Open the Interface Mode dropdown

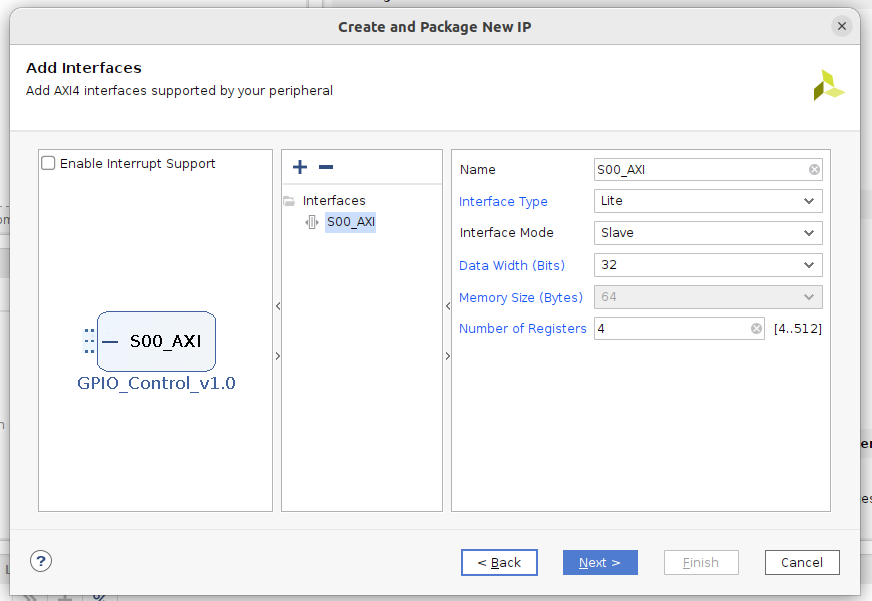click(708, 233)
